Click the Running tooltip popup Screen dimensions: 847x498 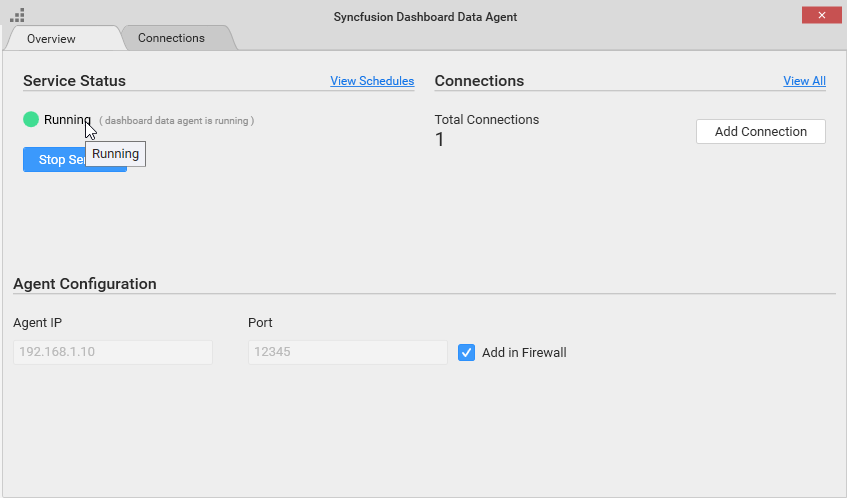(116, 154)
